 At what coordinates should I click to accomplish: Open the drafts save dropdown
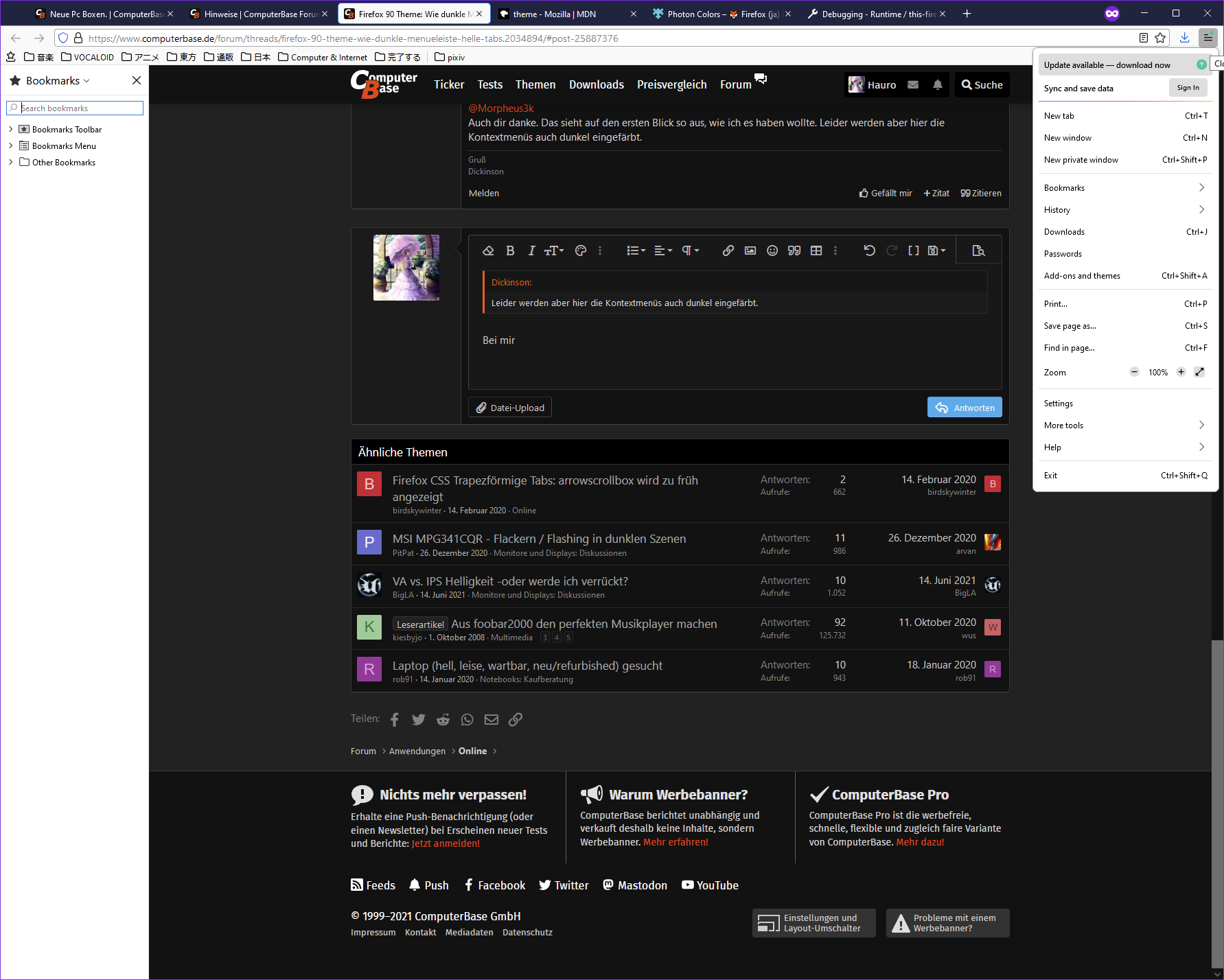click(937, 250)
